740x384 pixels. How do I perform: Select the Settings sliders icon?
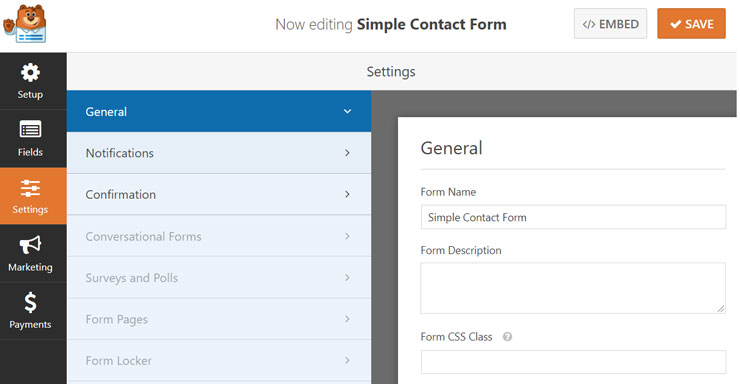click(x=30, y=188)
